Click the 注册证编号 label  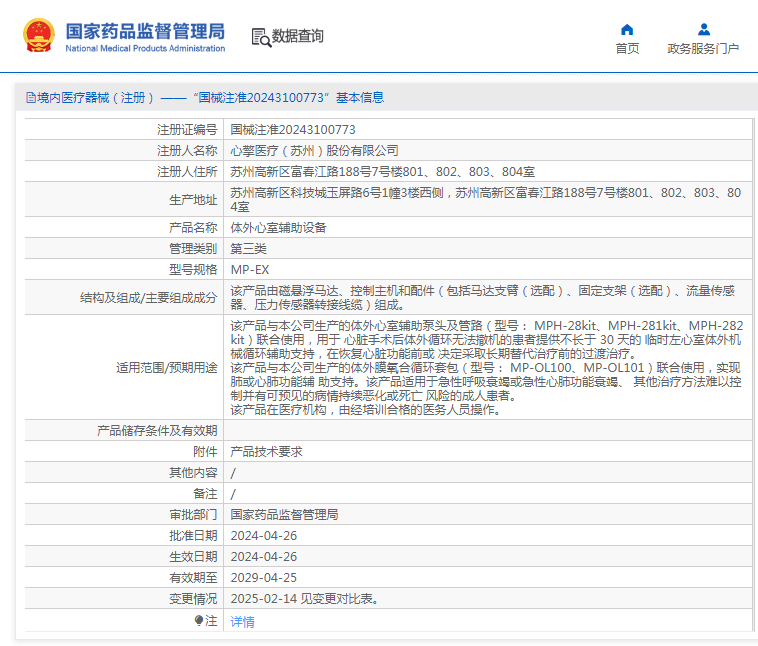click(187, 130)
